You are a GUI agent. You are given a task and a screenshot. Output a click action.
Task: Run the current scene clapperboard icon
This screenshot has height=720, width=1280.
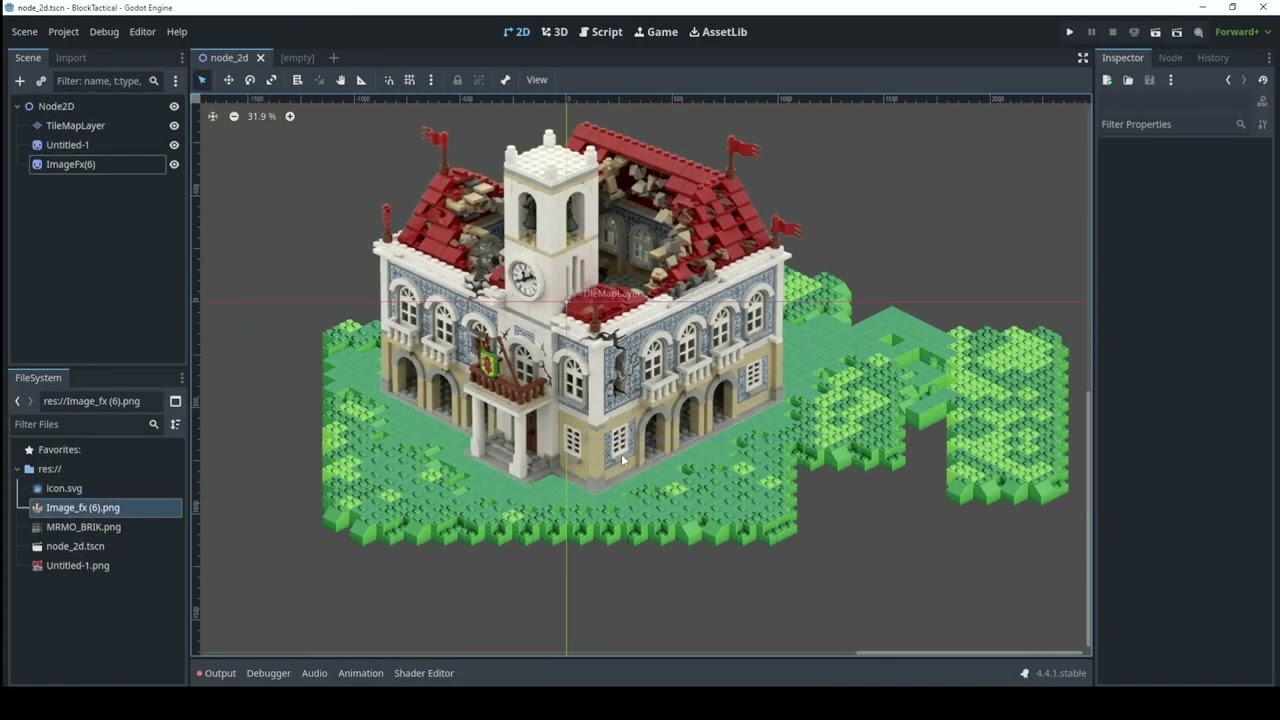(x=1155, y=32)
